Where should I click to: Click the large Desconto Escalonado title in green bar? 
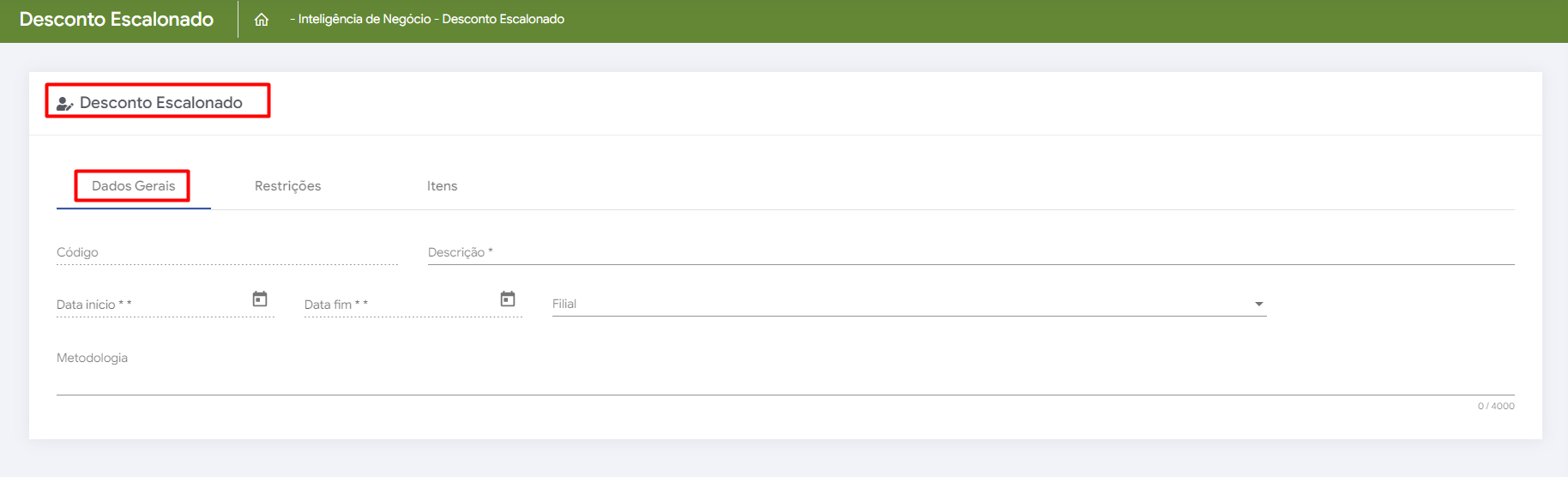tap(117, 19)
